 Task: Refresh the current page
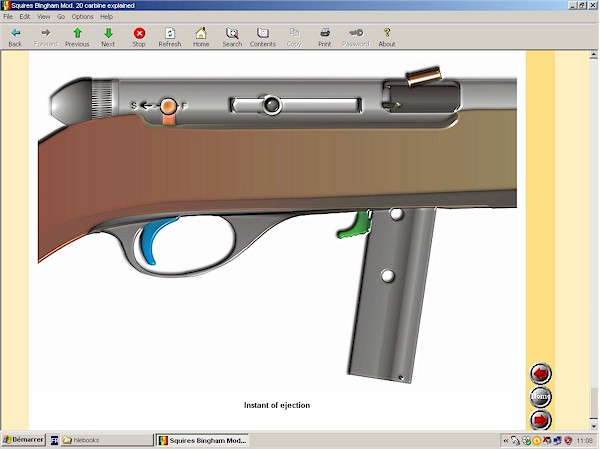[170, 37]
